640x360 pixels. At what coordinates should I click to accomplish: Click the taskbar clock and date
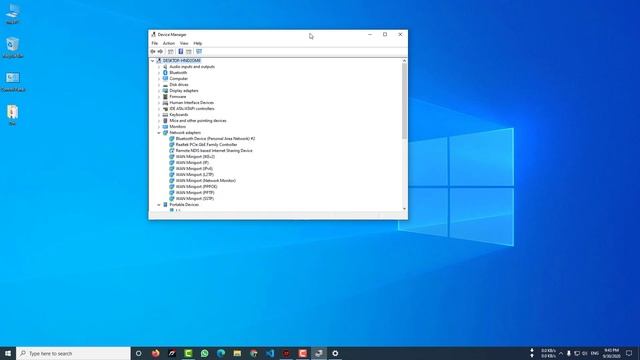pos(611,353)
